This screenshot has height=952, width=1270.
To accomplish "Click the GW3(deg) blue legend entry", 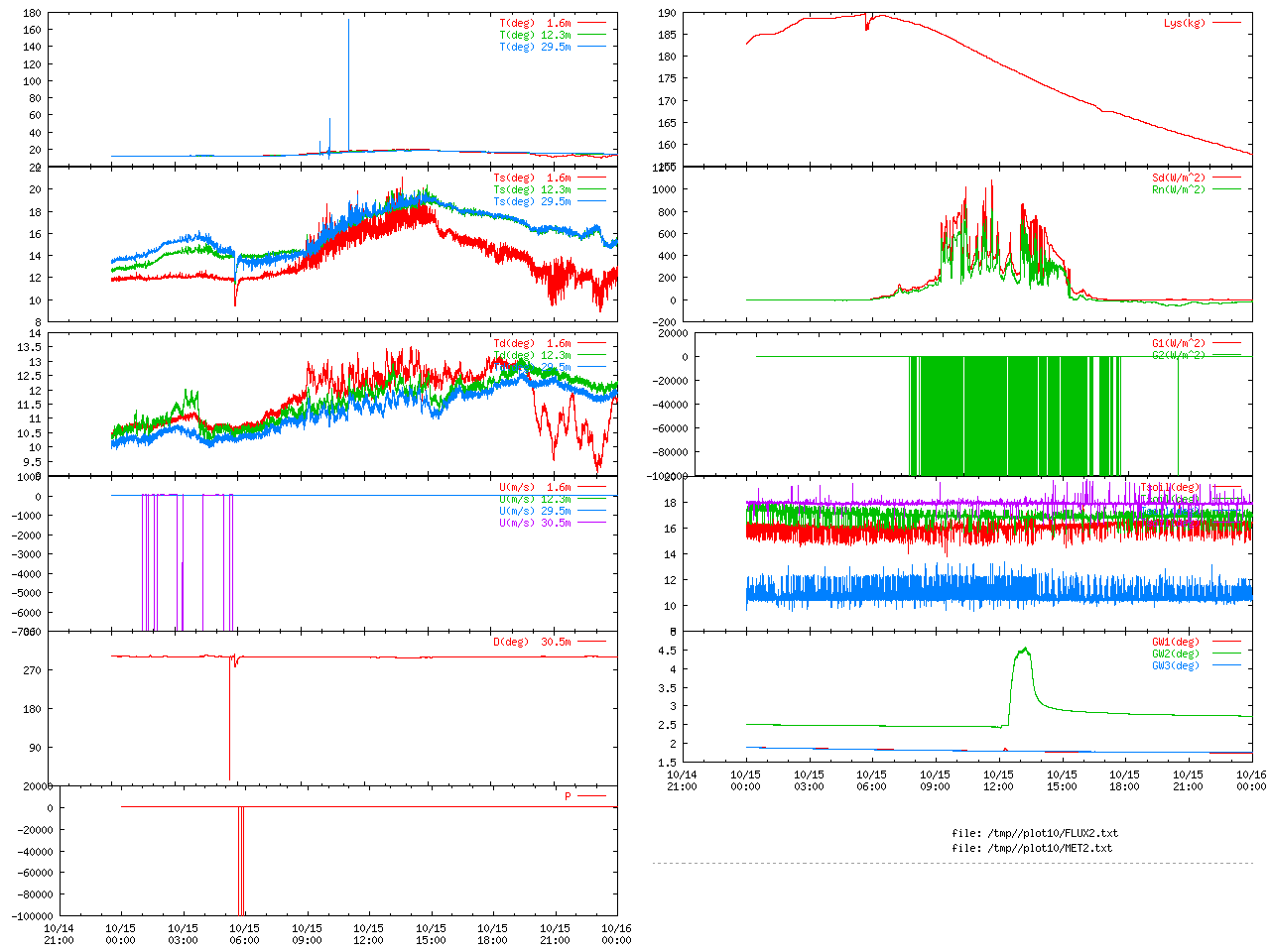I will click(1176, 665).
